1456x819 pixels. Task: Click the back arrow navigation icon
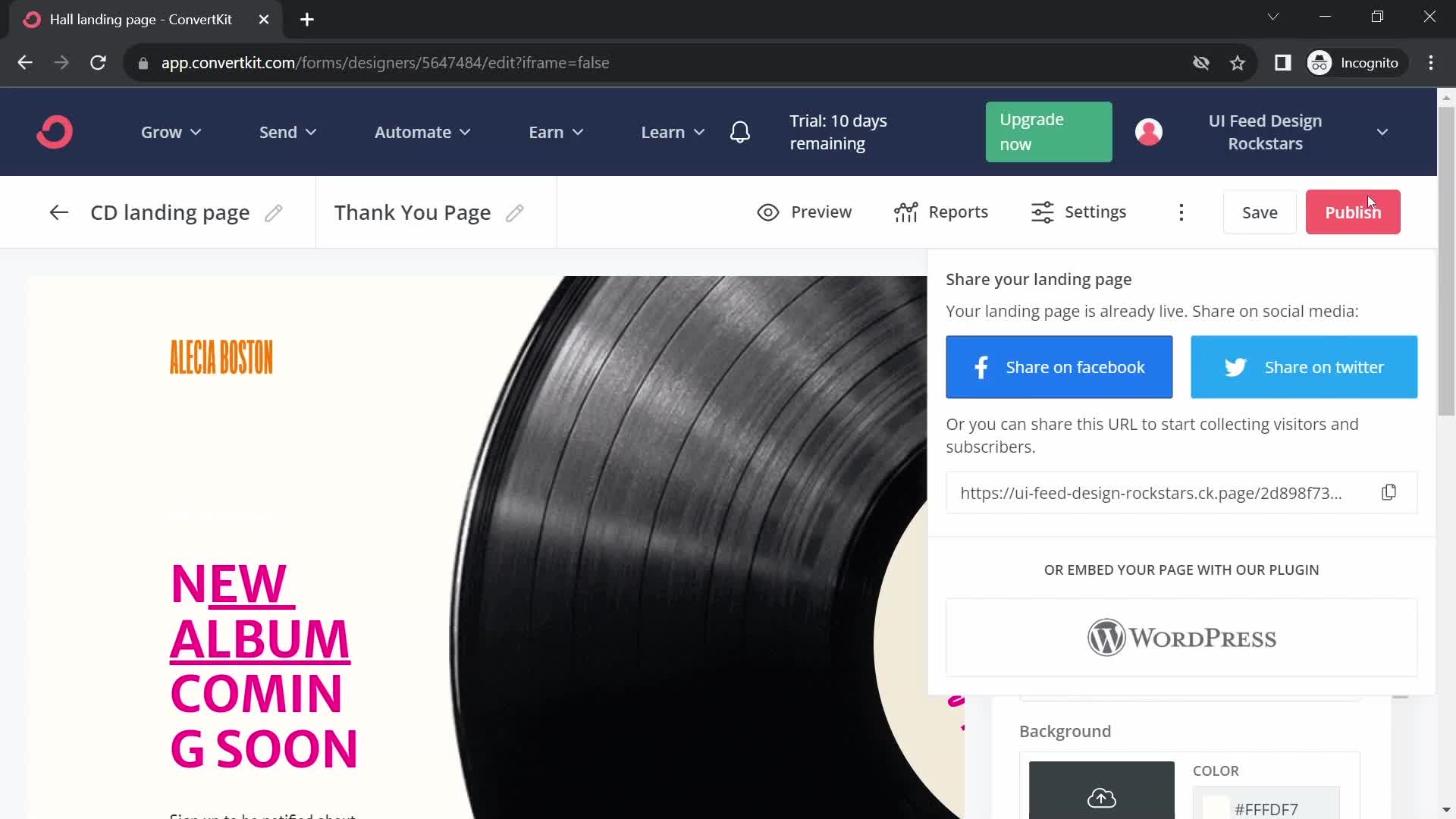58,211
